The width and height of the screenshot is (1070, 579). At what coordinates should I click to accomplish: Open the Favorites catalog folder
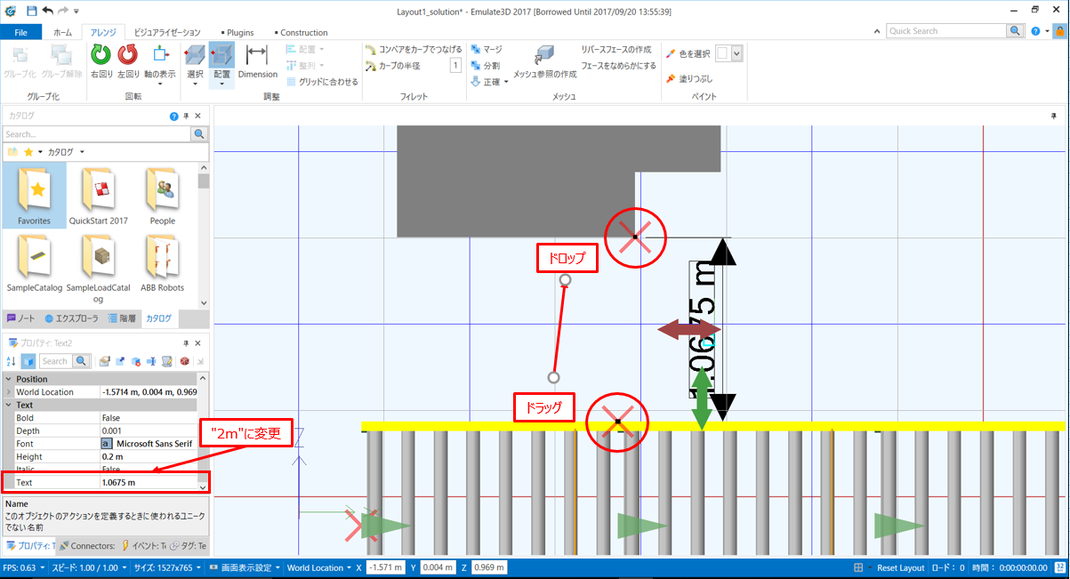click(x=34, y=196)
